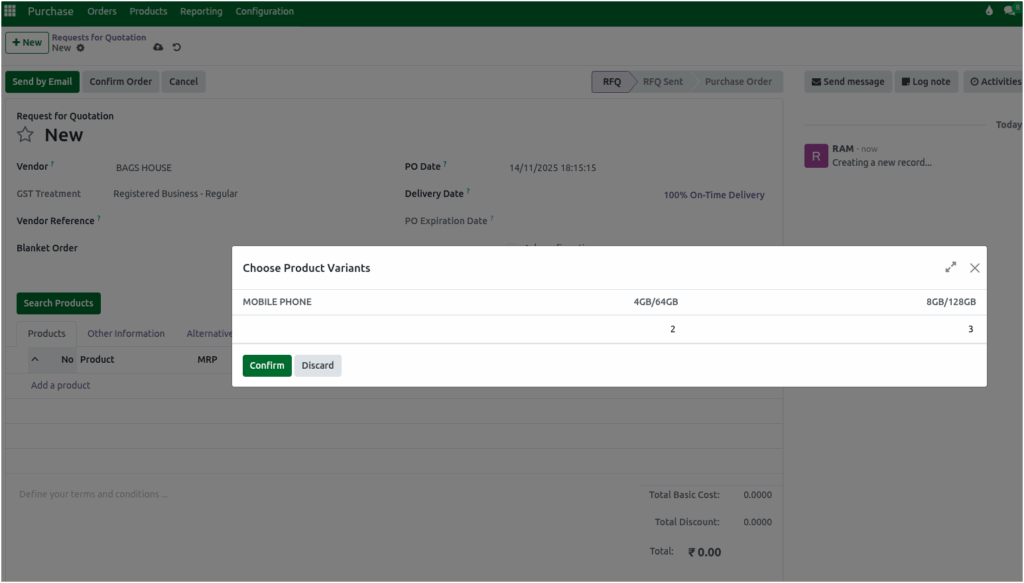Click the Send by Email button
Screen dimensions: 1024x583
[x=42, y=81]
